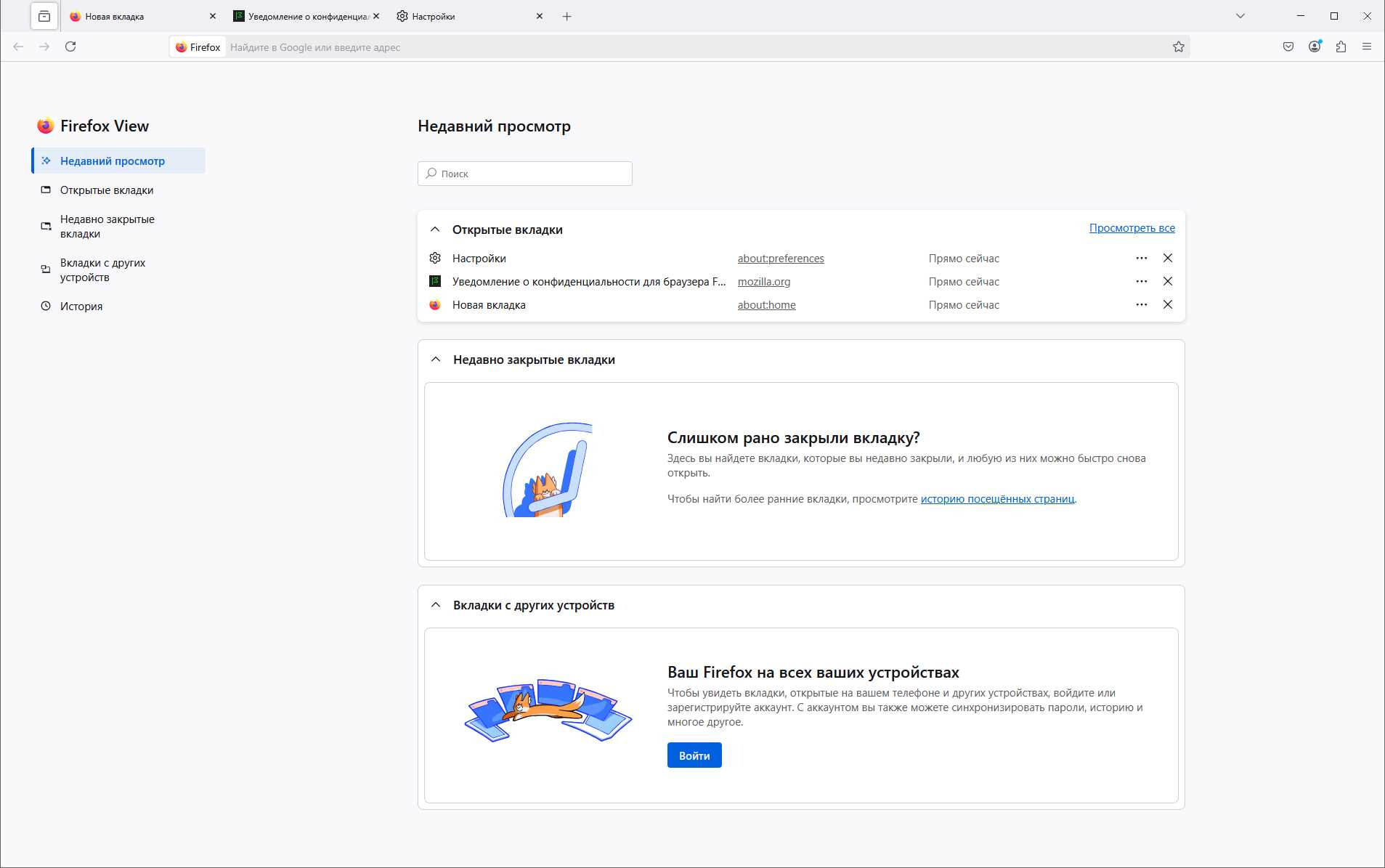Open more options for Новая вкладка row
Screen dimensions: 1385x868
1142,304
